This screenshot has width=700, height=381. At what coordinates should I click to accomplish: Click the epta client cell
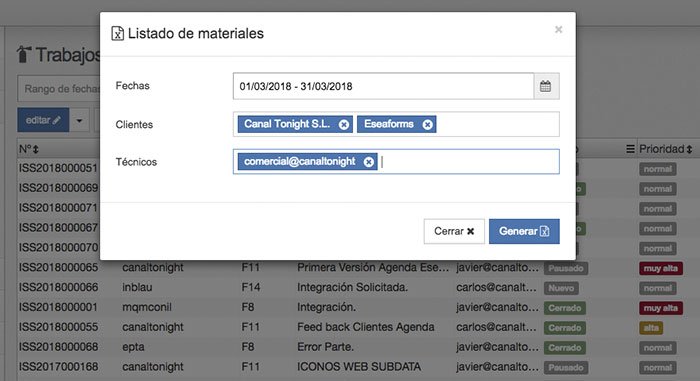pos(133,347)
